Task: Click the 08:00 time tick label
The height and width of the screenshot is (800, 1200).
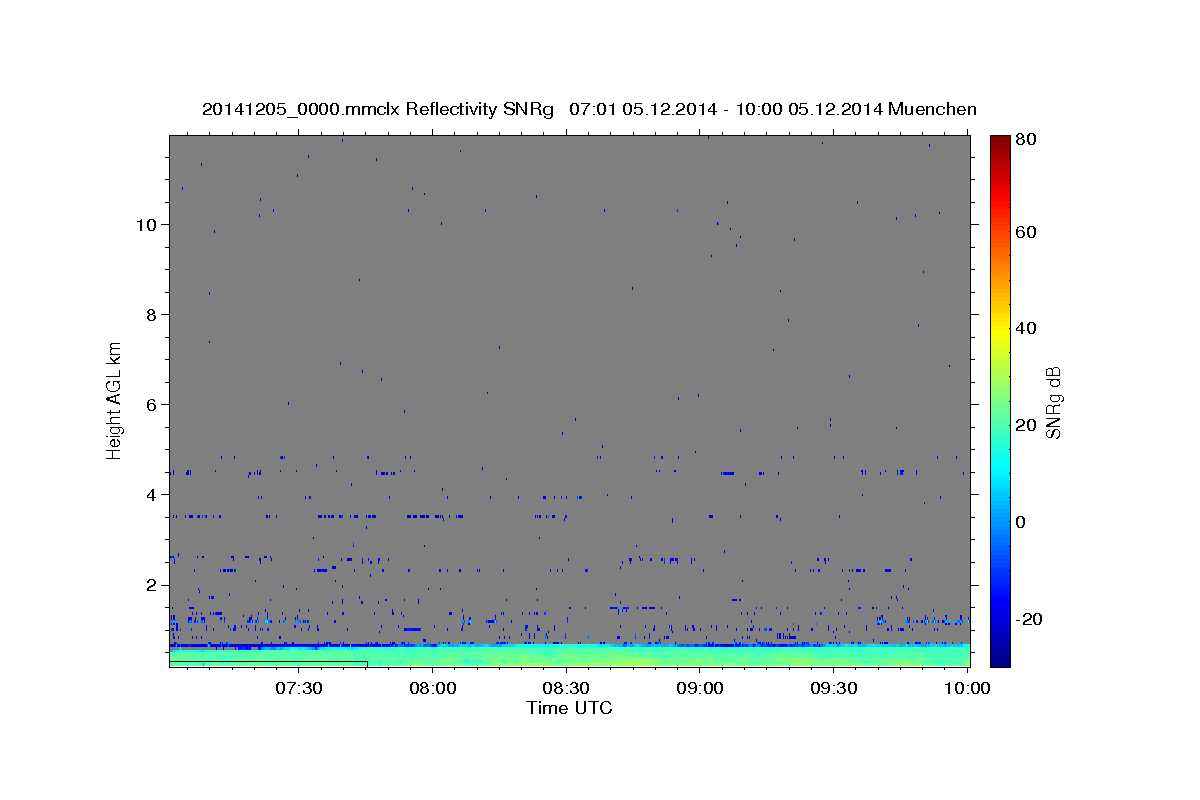Action: pyautogui.click(x=433, y=688)
